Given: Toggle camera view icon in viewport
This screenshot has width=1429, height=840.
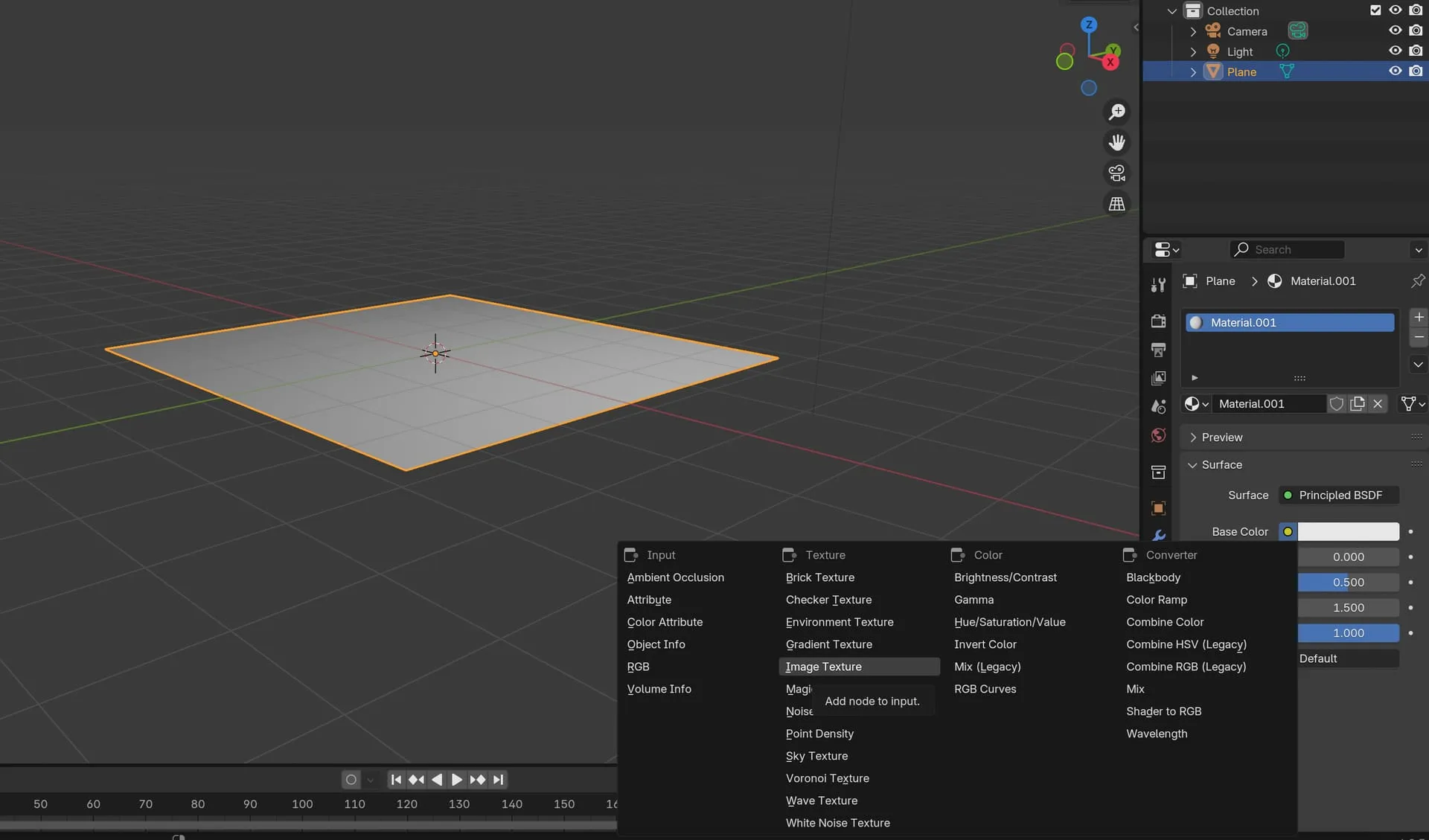Looking at the screenshot, I should coord(1116,173).
